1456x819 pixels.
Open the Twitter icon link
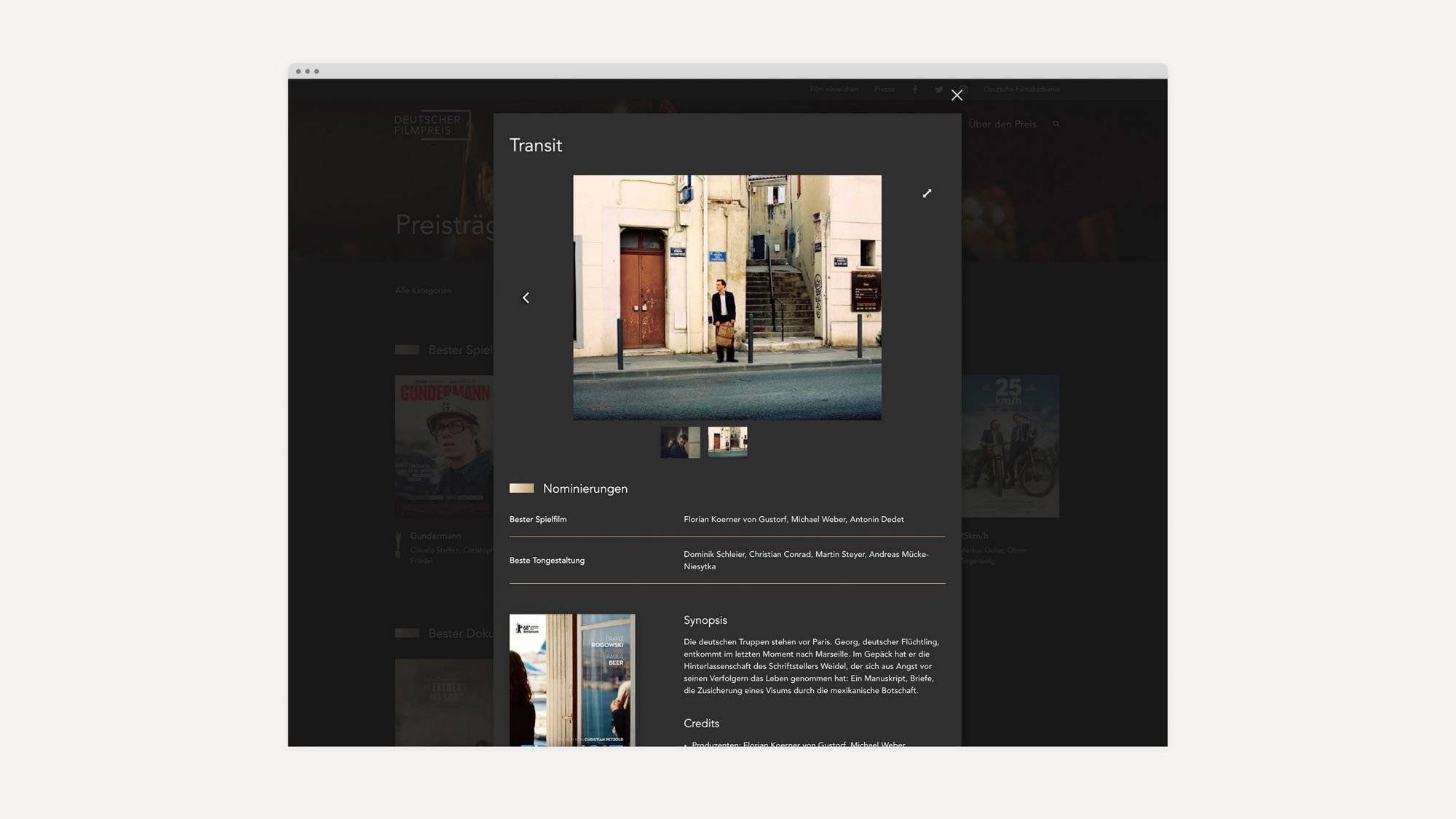point(938,90)
